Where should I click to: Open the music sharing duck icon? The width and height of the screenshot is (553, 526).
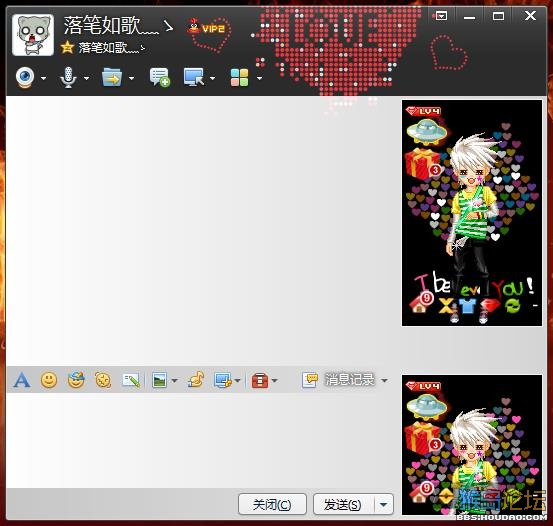[x=196, y=380]
